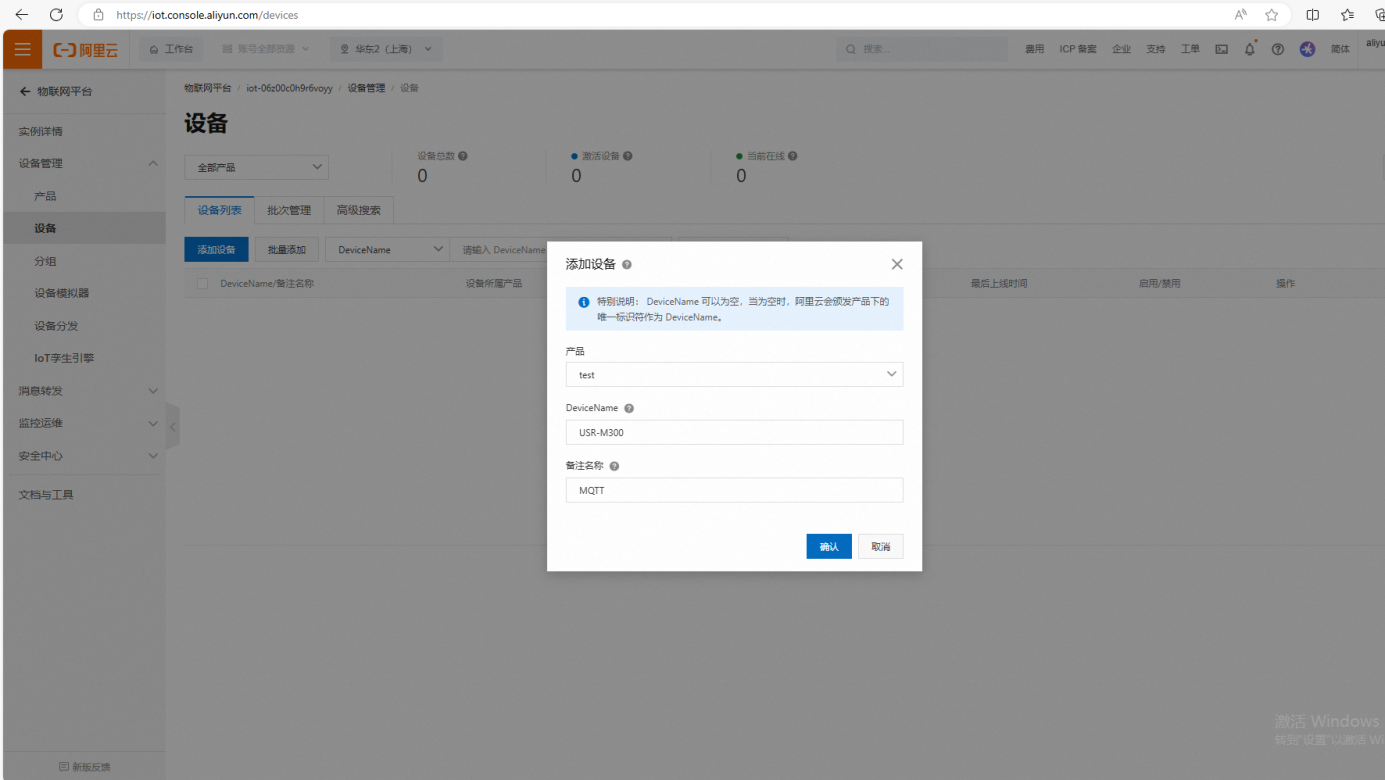The width and height of the screenshot is (1385, 780).
Task: Open the 产品 dropdown showing test
Action: pos(734,375)
